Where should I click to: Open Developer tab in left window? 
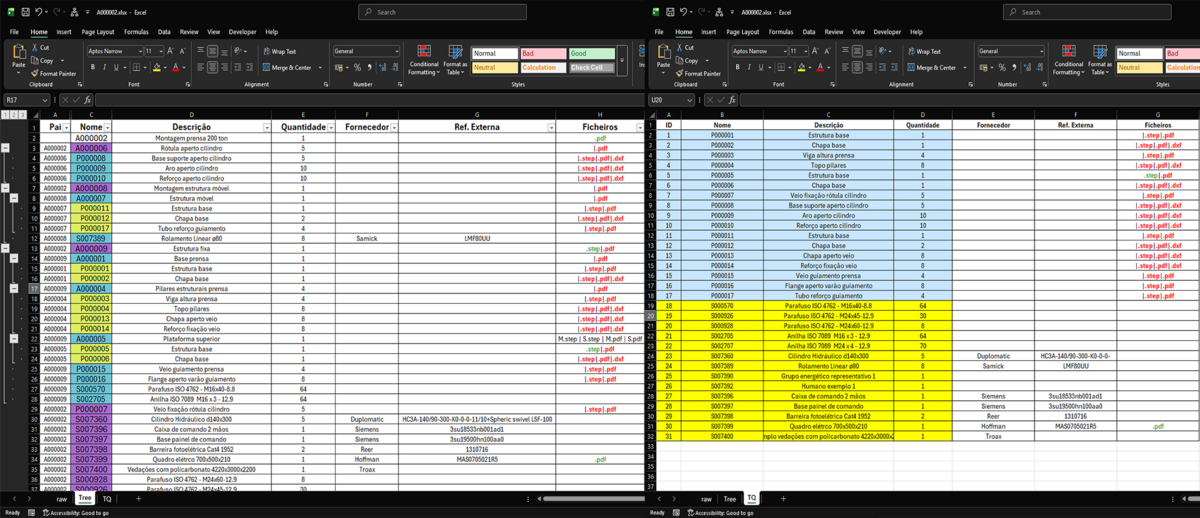tap(243, 32)
